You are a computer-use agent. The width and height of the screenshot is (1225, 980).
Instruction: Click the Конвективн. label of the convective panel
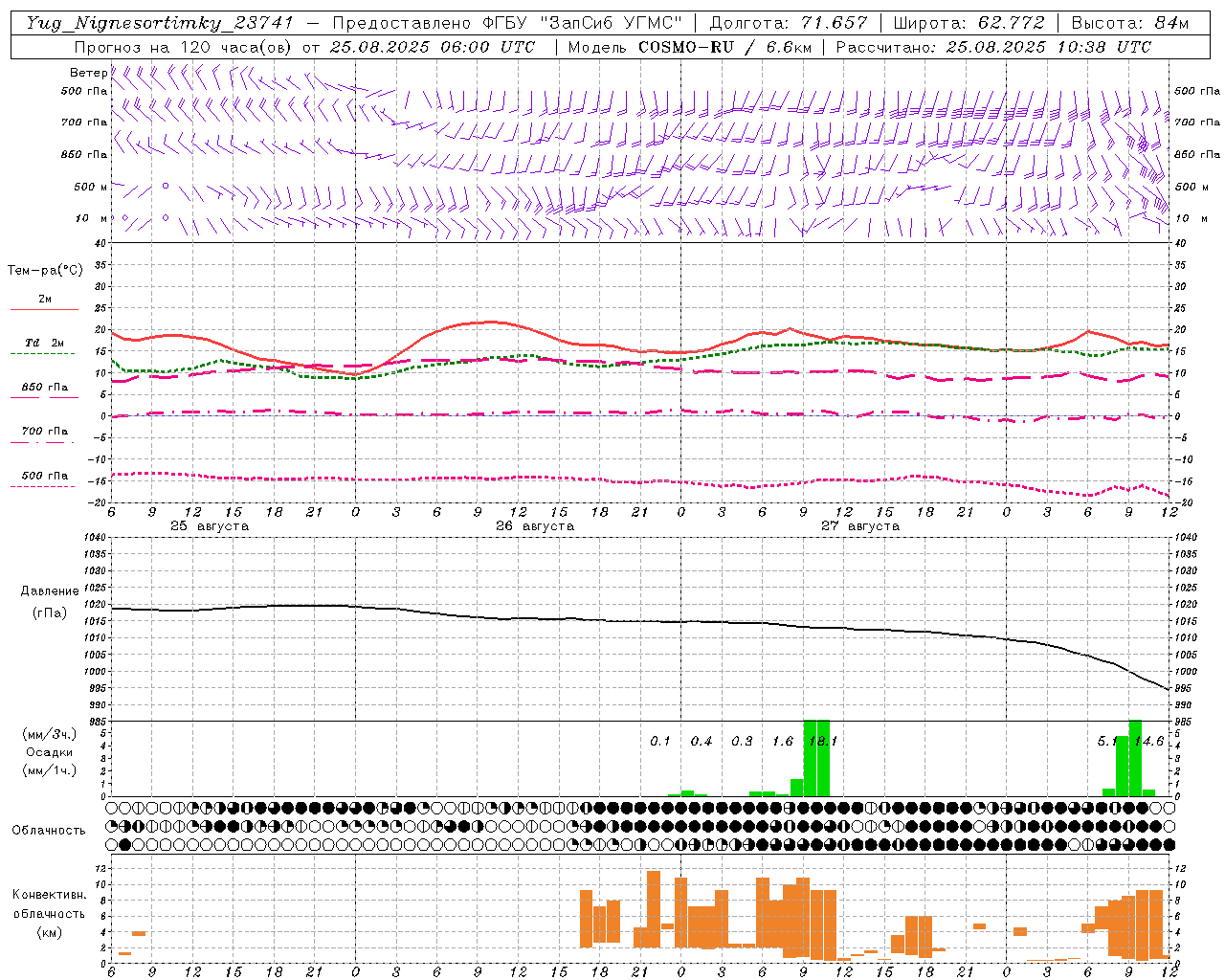[x=49, y=895]
